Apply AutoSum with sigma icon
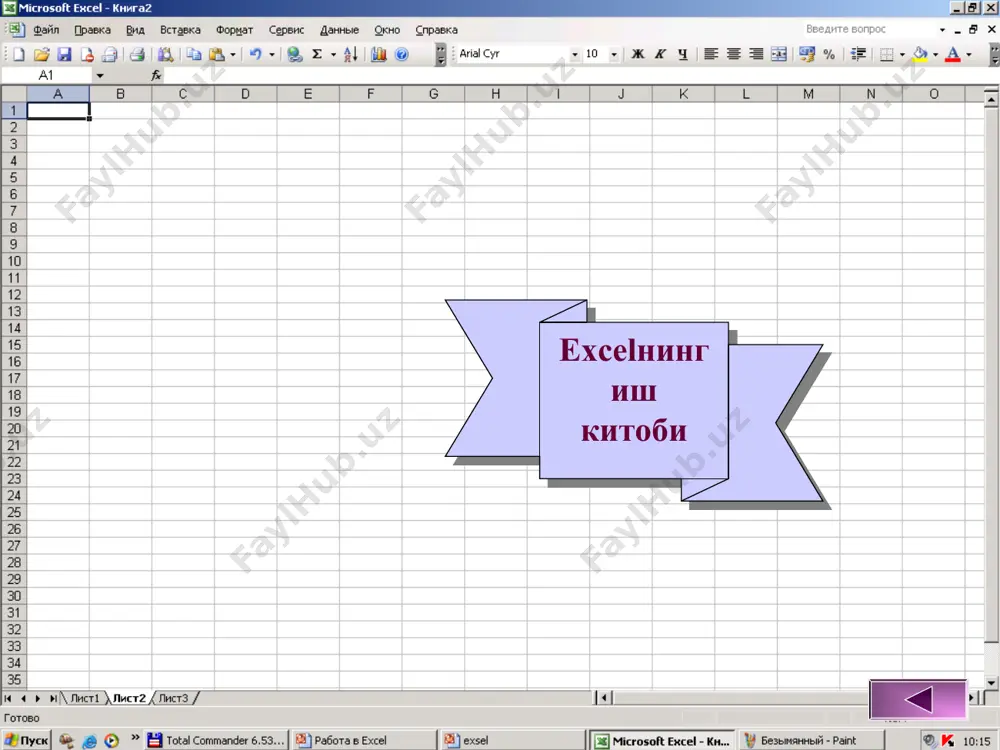 (x=317, y=54)
